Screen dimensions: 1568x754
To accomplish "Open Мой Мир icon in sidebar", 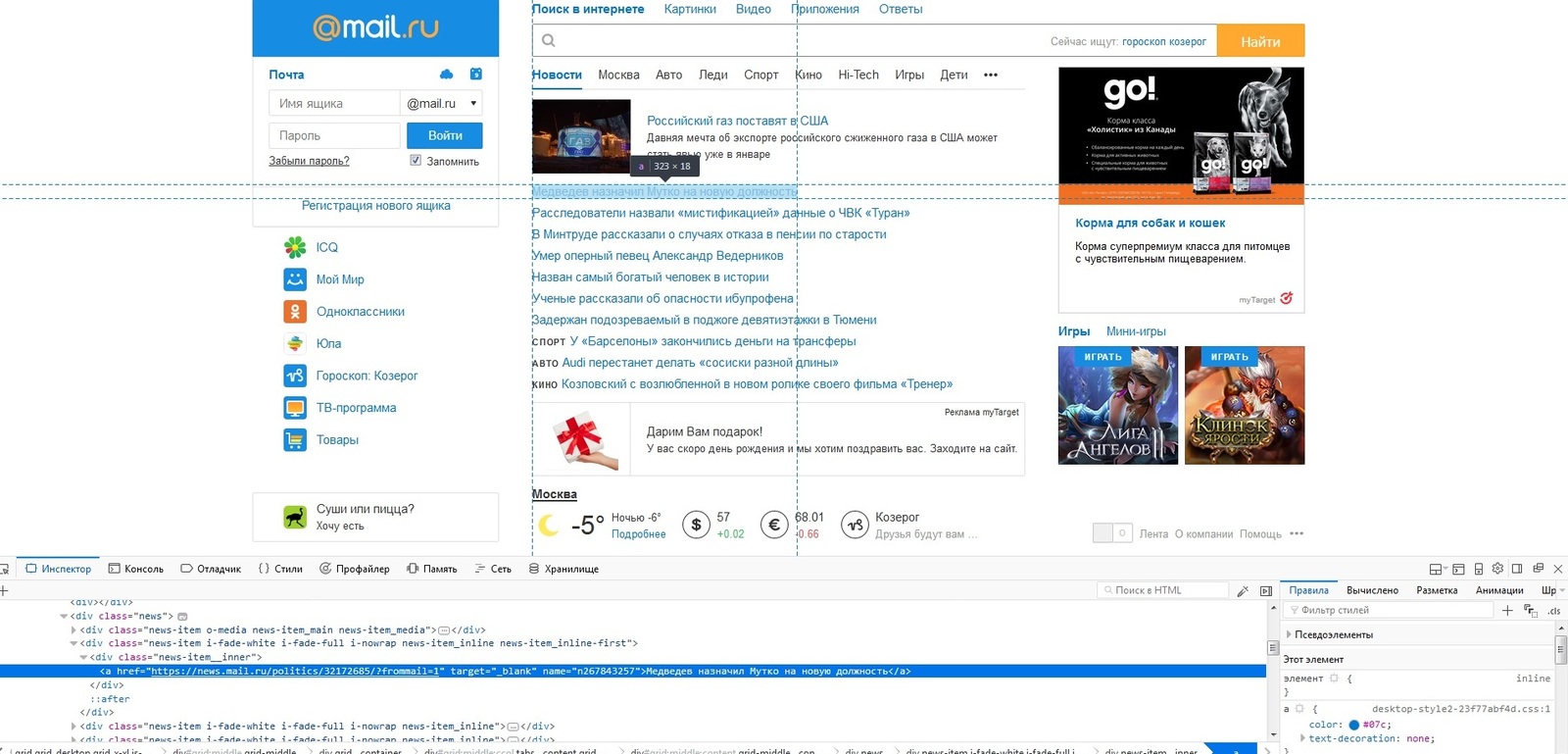I will 295,279.
